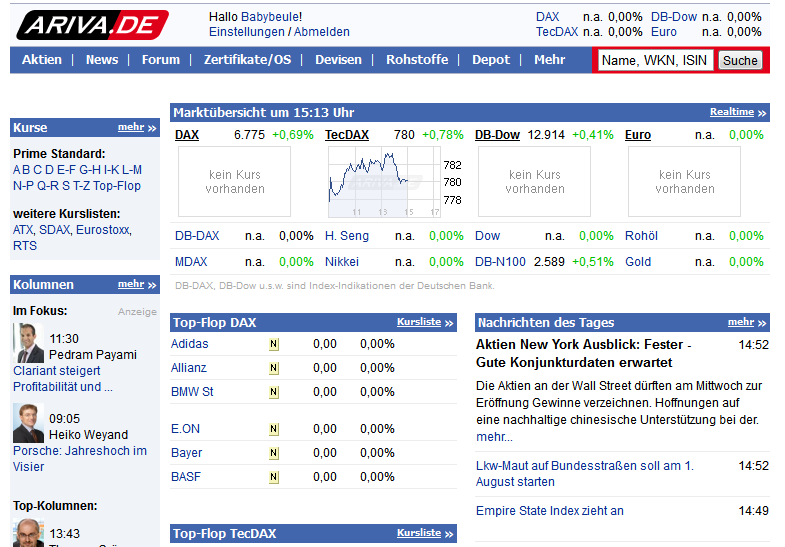The height and width of the screenshot is (547, 785).
Task: Open the Depot menu
Action: click(491, 60)
